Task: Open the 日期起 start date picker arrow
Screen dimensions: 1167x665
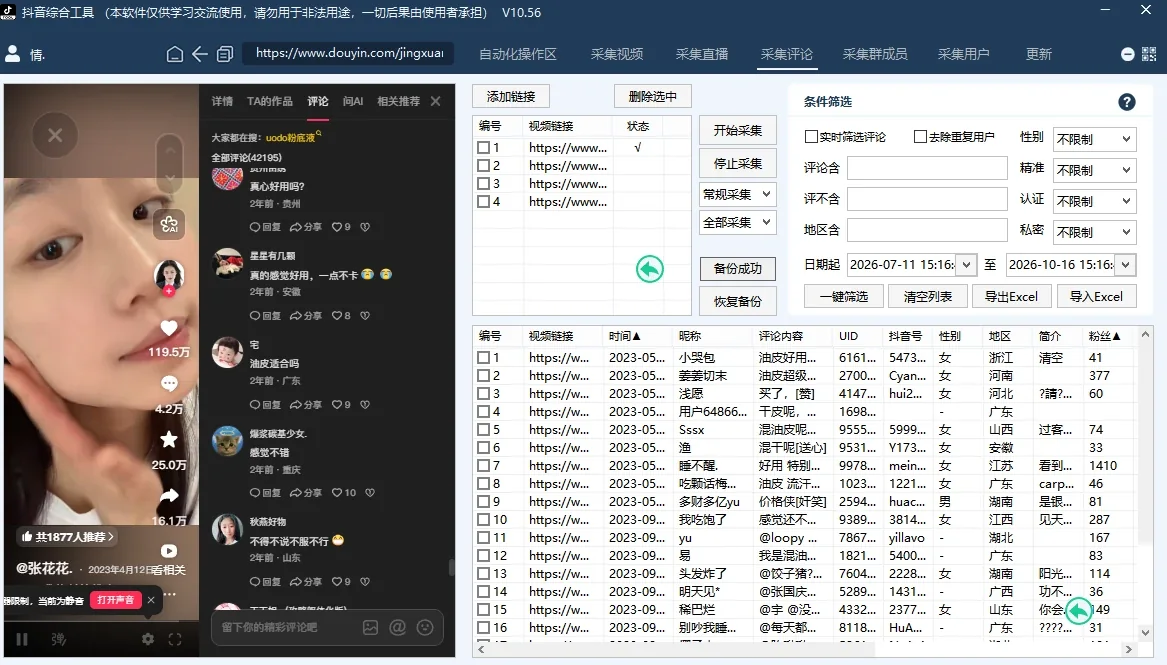Action: [x=966, y=264]
